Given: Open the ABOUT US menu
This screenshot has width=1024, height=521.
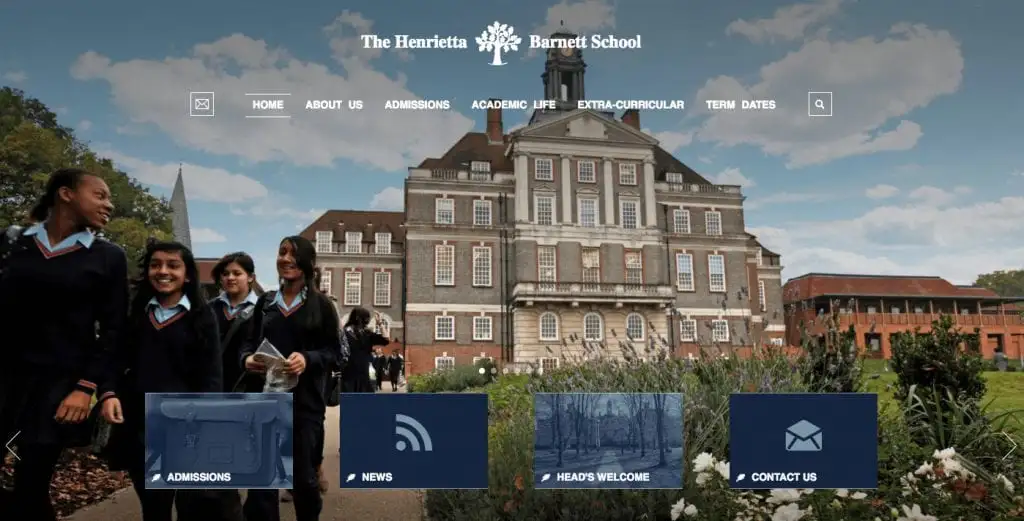Looking at the screenshot, I should coord(334,105).
